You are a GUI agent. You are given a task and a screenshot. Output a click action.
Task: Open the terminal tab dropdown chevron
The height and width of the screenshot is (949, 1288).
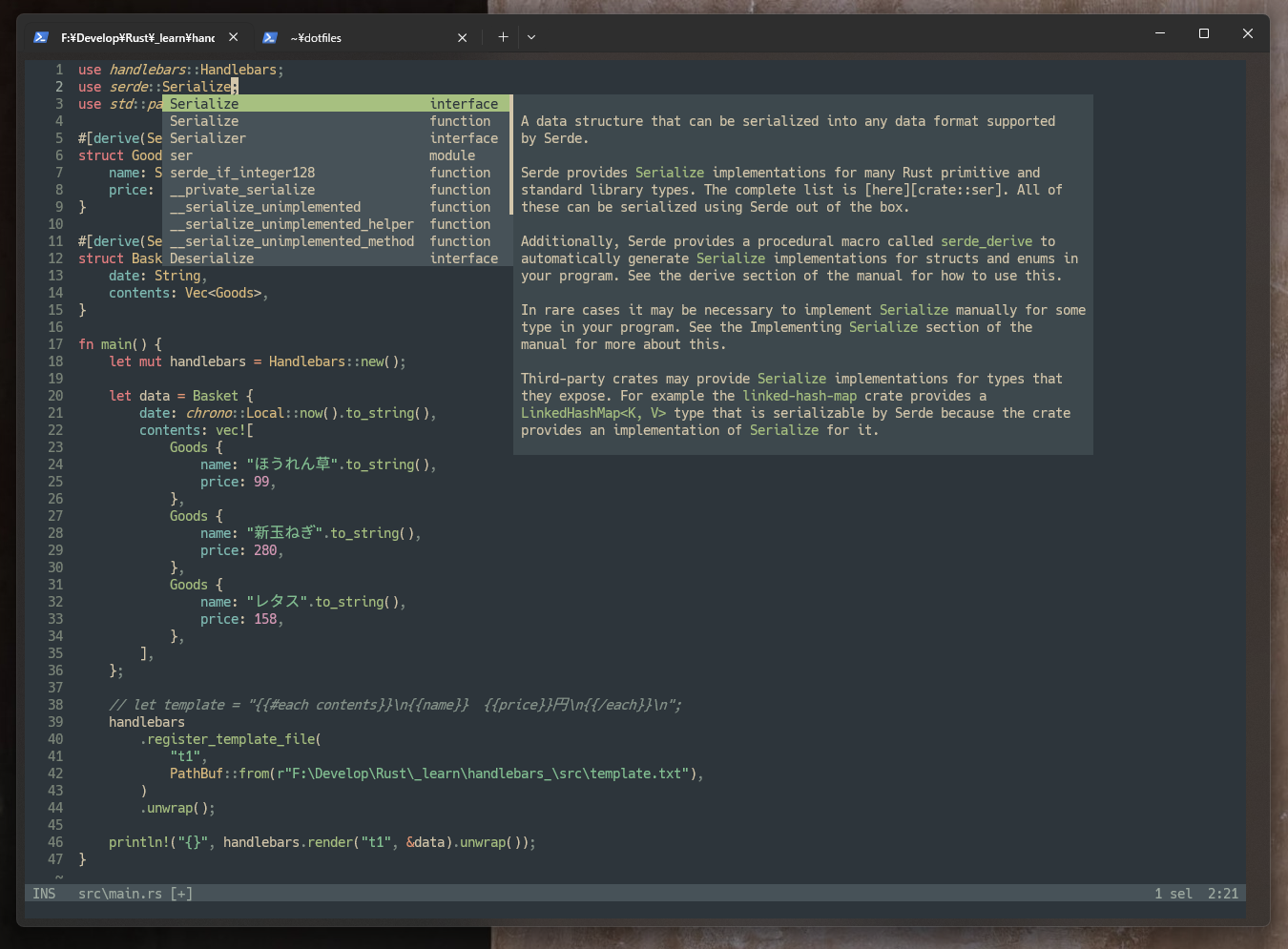pos(531,36)
